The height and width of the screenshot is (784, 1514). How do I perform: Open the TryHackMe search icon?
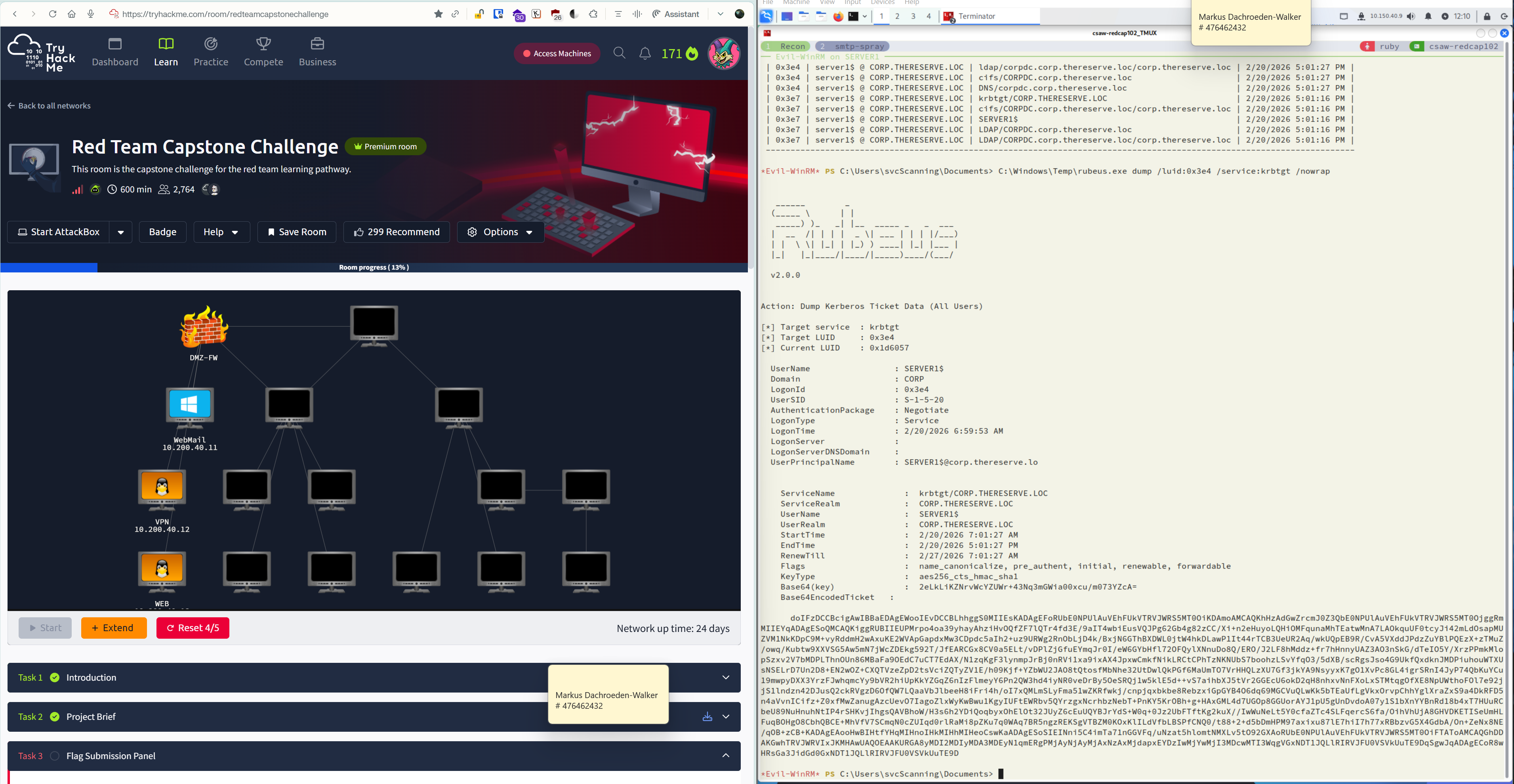point(619,53)
